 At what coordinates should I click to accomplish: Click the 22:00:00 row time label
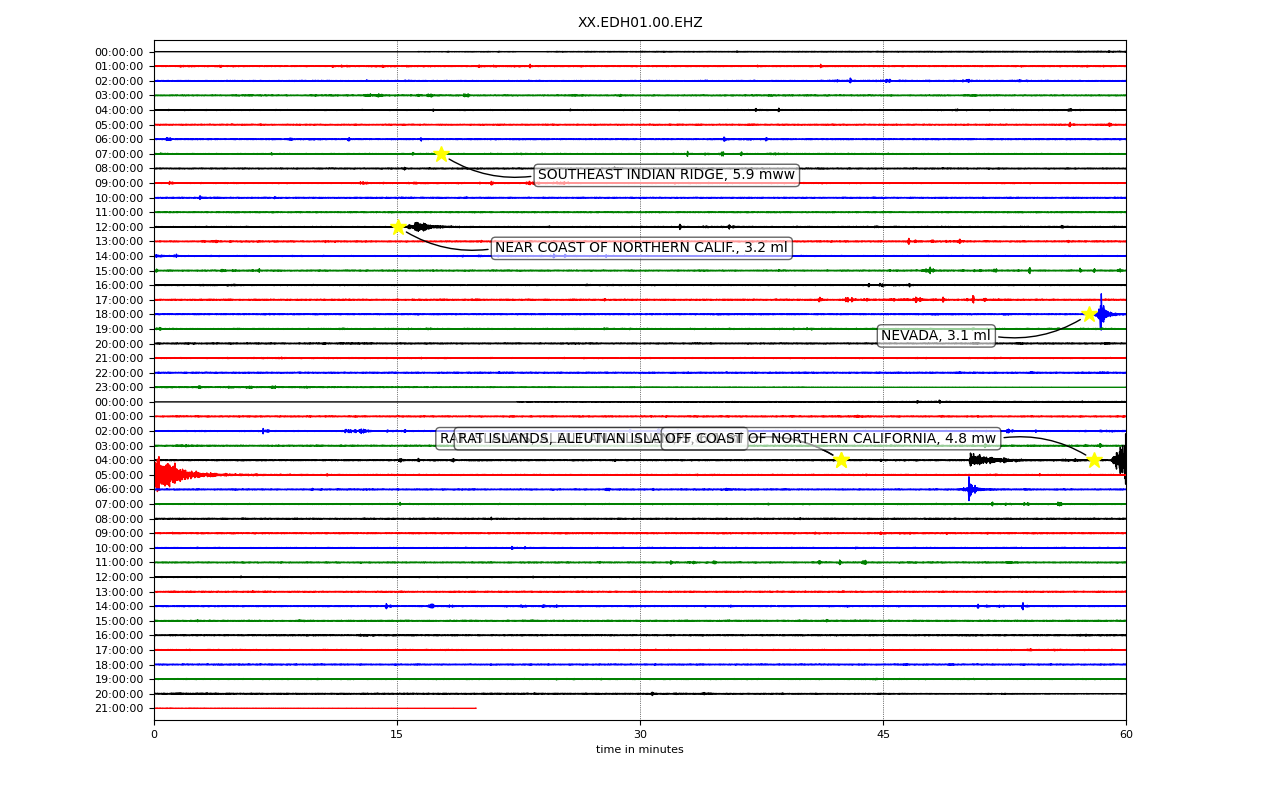coord(119,373)
